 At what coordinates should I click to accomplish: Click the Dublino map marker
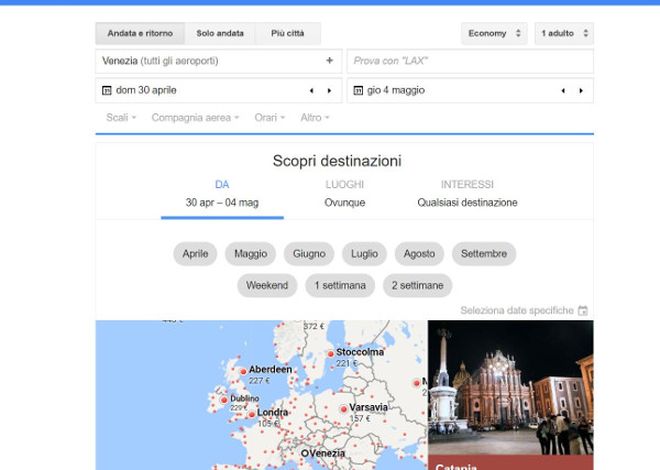click(224, 400)
